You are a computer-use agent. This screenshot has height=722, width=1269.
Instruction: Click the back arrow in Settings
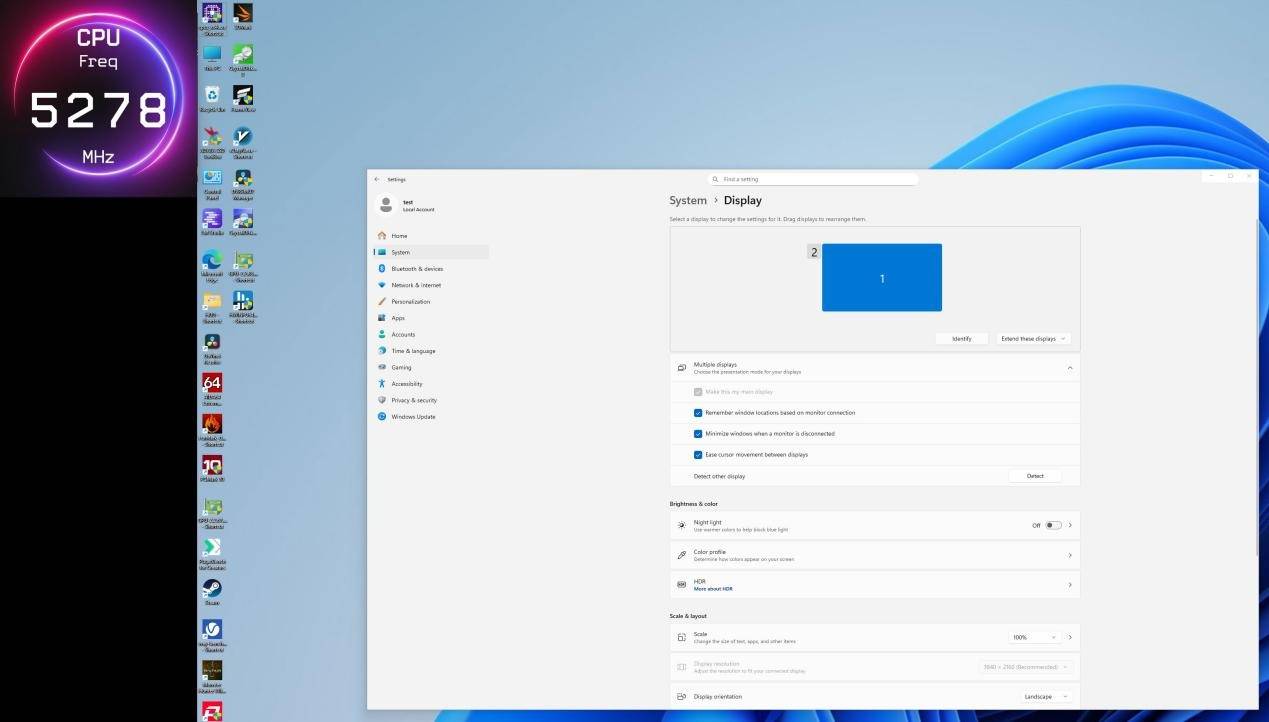(377, 180)
